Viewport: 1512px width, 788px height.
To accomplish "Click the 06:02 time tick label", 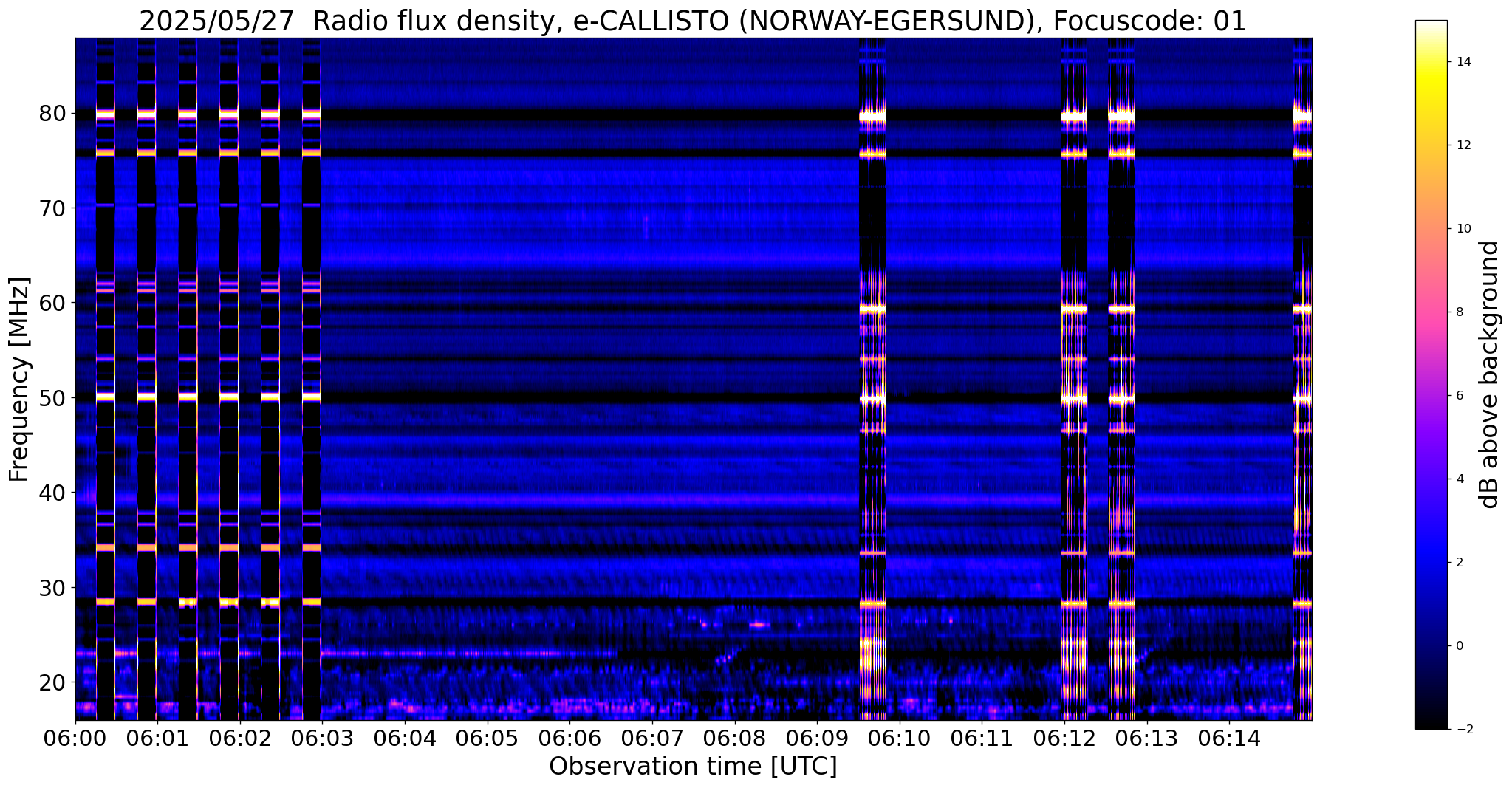I will click(x=240, y=739).
